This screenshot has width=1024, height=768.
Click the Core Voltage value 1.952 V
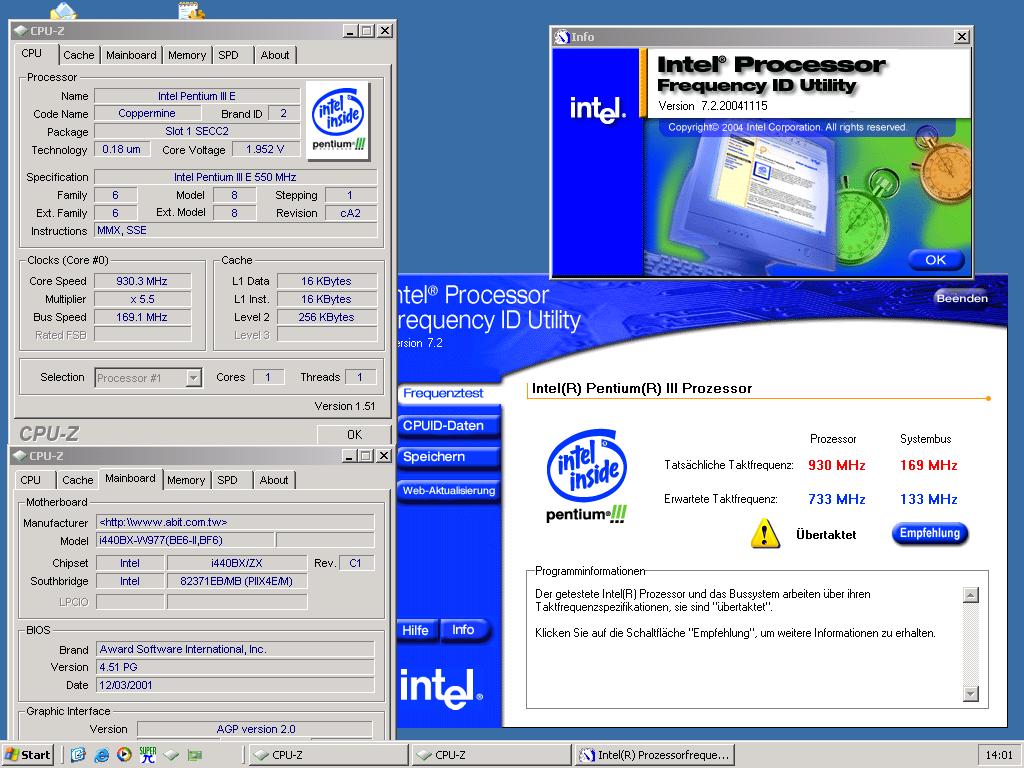point(265,150)
